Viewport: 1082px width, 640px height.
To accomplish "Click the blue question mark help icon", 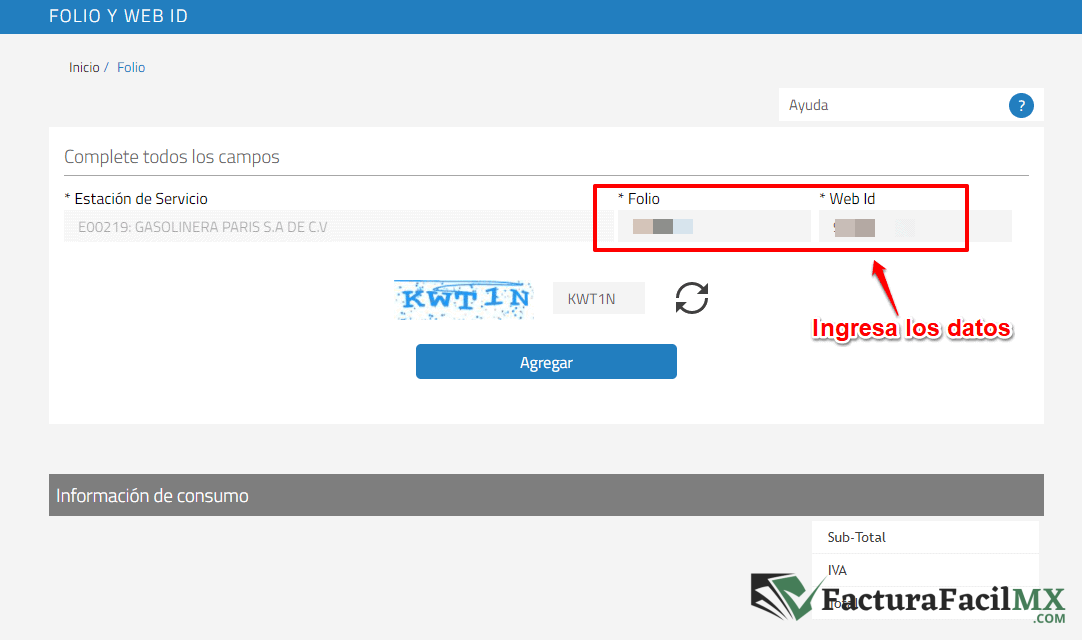I will pyautogui.click(x=1020, y=105).
